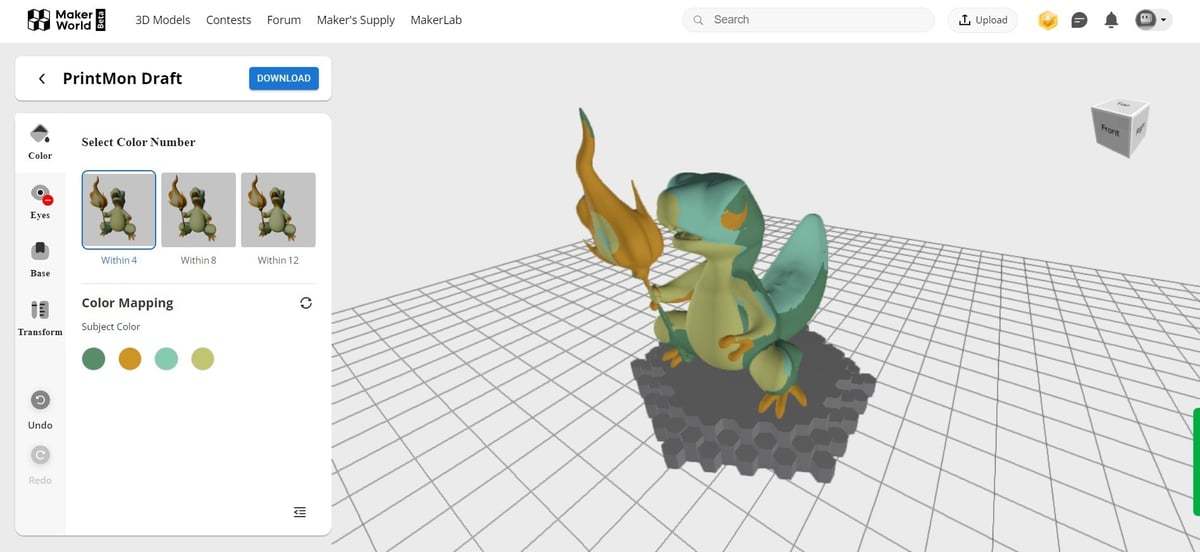Select the Within 4 color thumbnail
This screenshot has height=552, width=1200.
(119, 210)
